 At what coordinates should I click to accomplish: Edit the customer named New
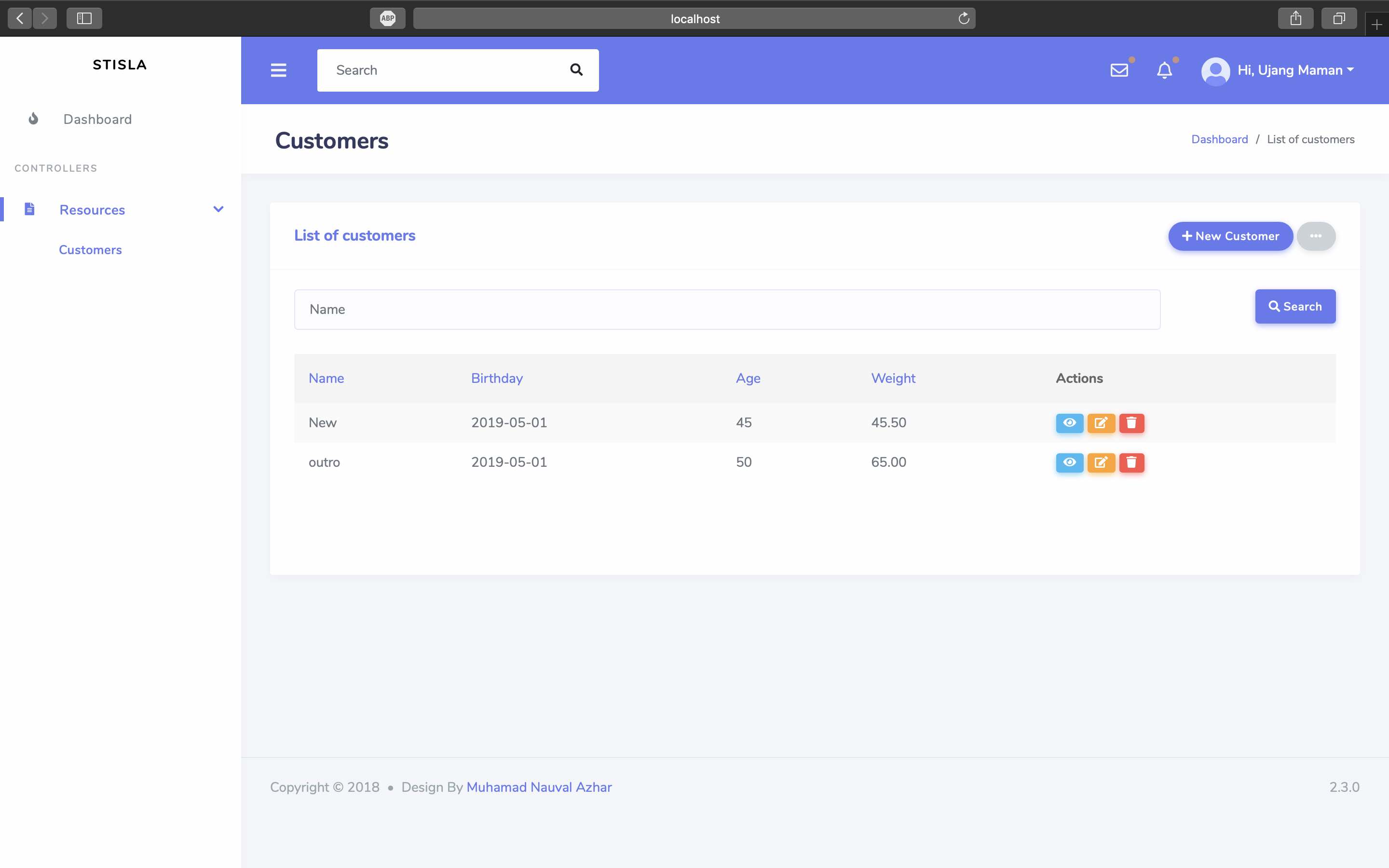click(x=1100, y=423)
